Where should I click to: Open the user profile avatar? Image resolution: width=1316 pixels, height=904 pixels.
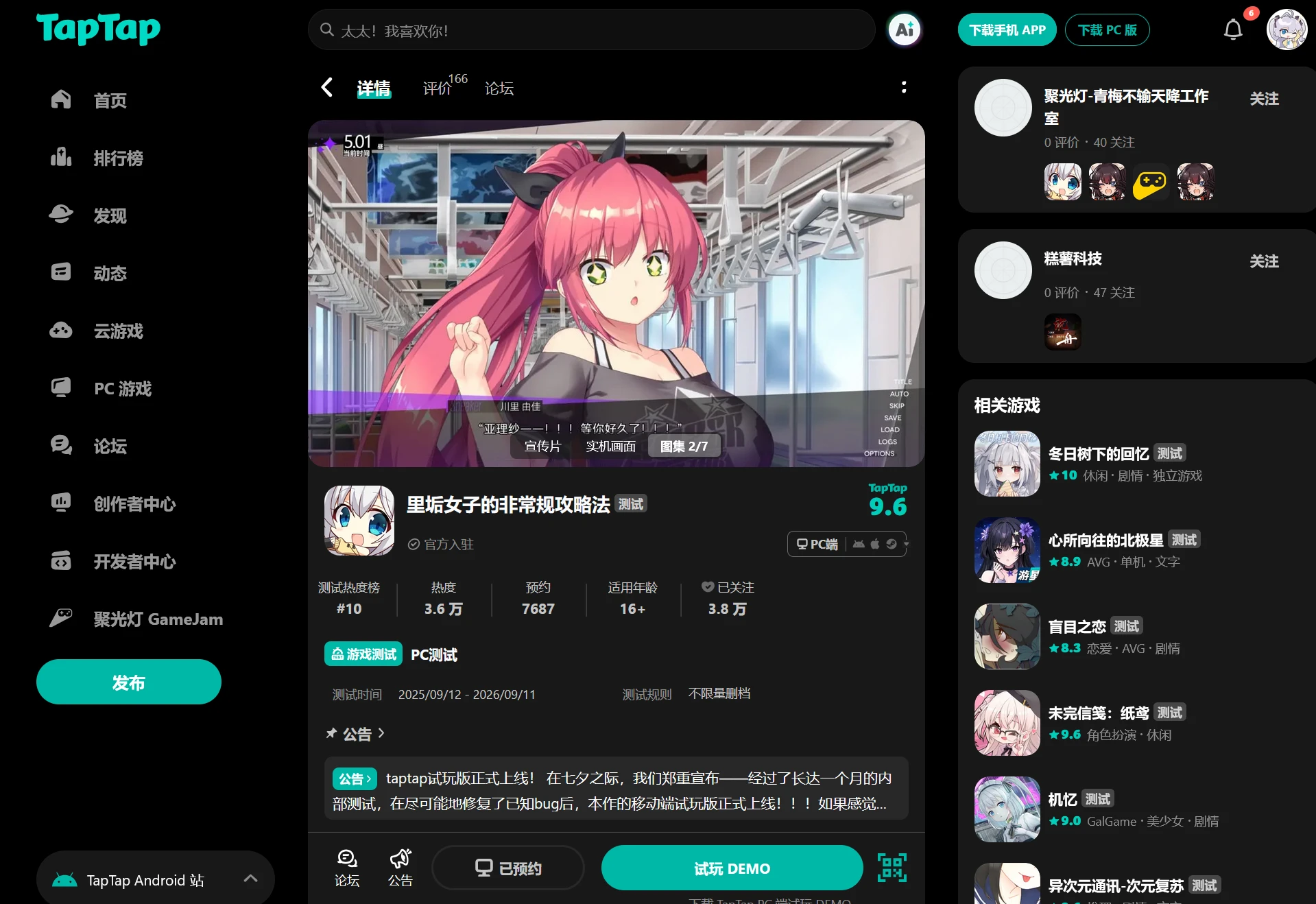(x=1287, y=29)
